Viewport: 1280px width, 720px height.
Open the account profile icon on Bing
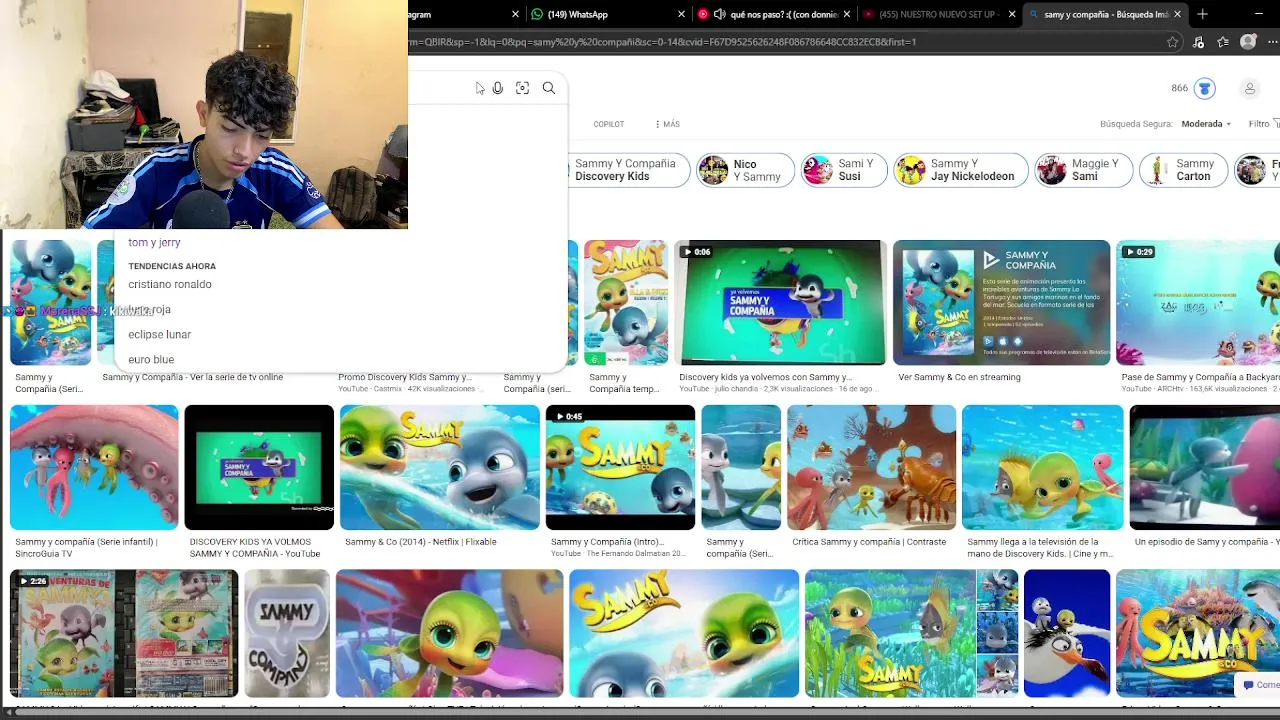coord(1249,88)
